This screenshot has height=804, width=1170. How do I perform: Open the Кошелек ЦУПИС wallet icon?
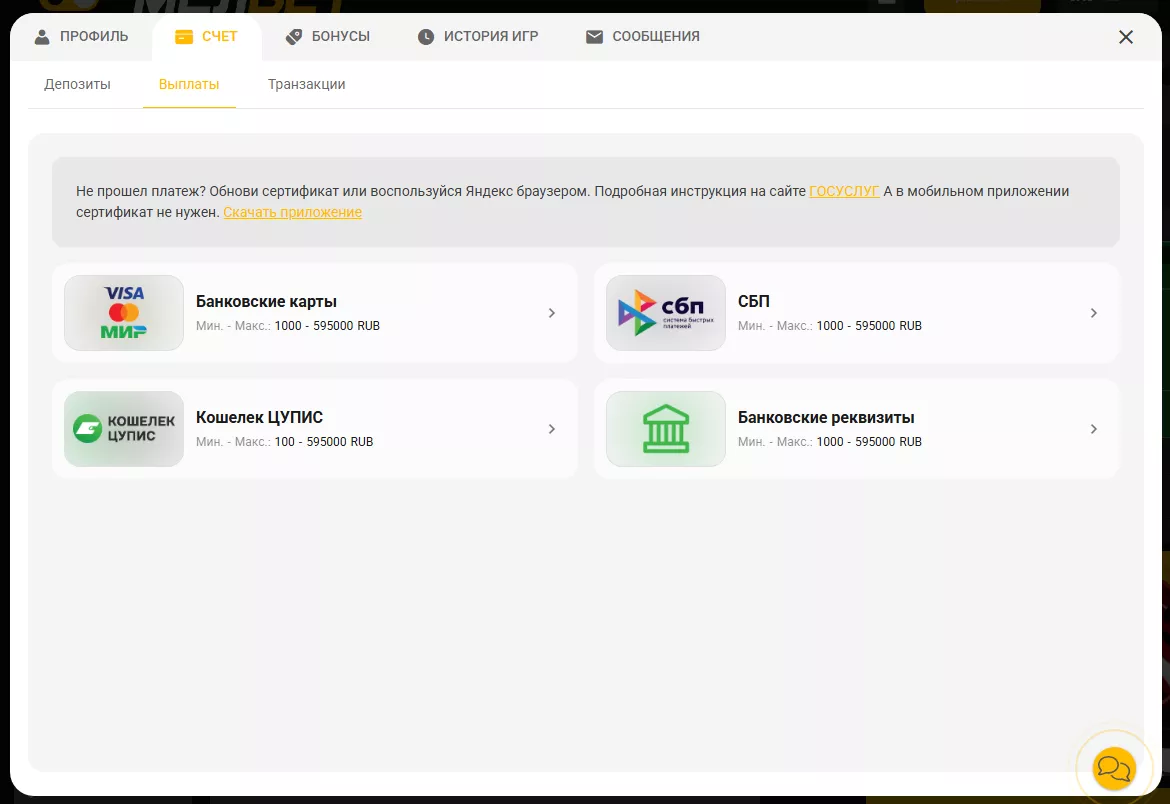pyautogui.click(x=123, y=428)
